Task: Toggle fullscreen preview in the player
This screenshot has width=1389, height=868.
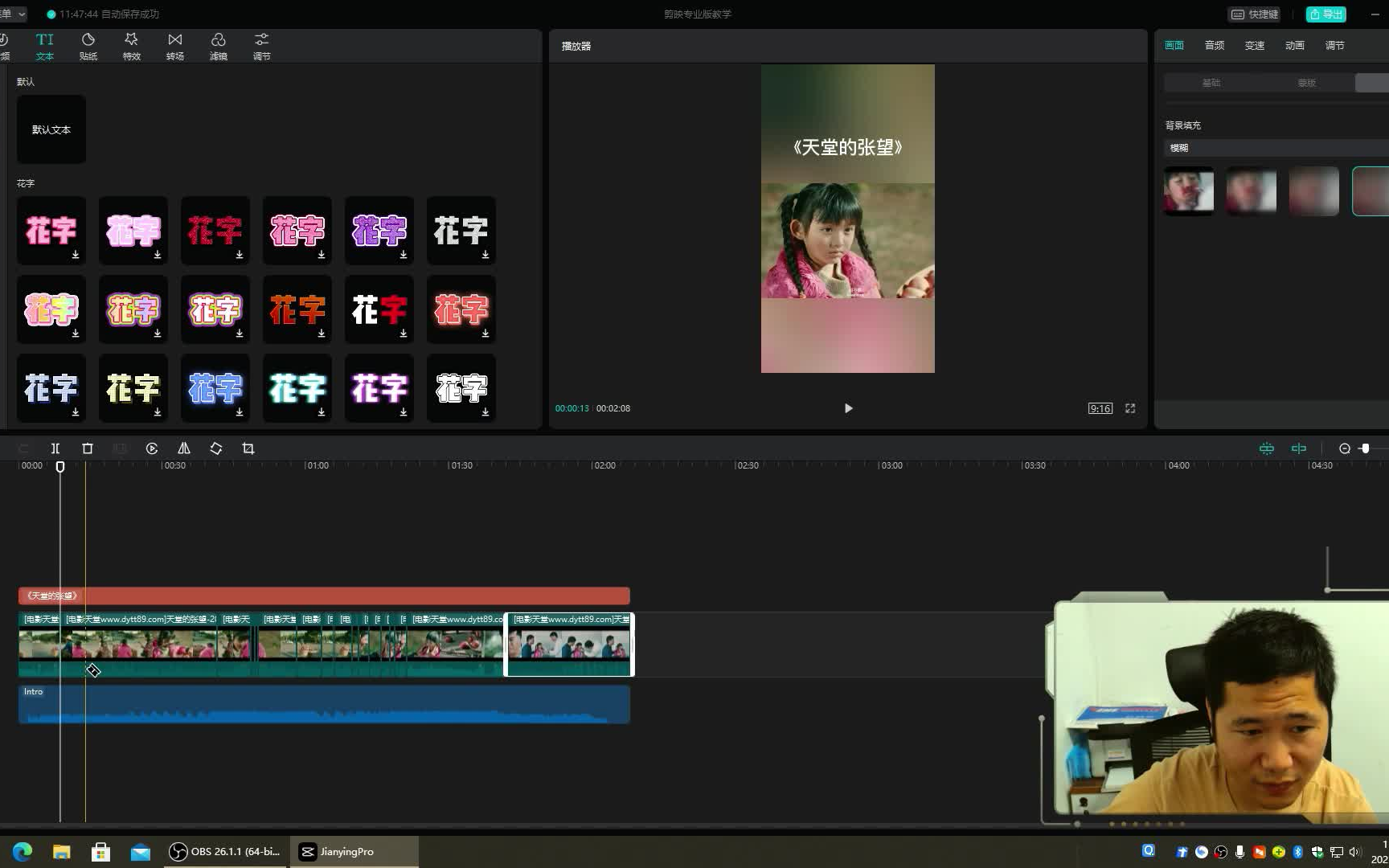Action: [x=1130, y=408]
